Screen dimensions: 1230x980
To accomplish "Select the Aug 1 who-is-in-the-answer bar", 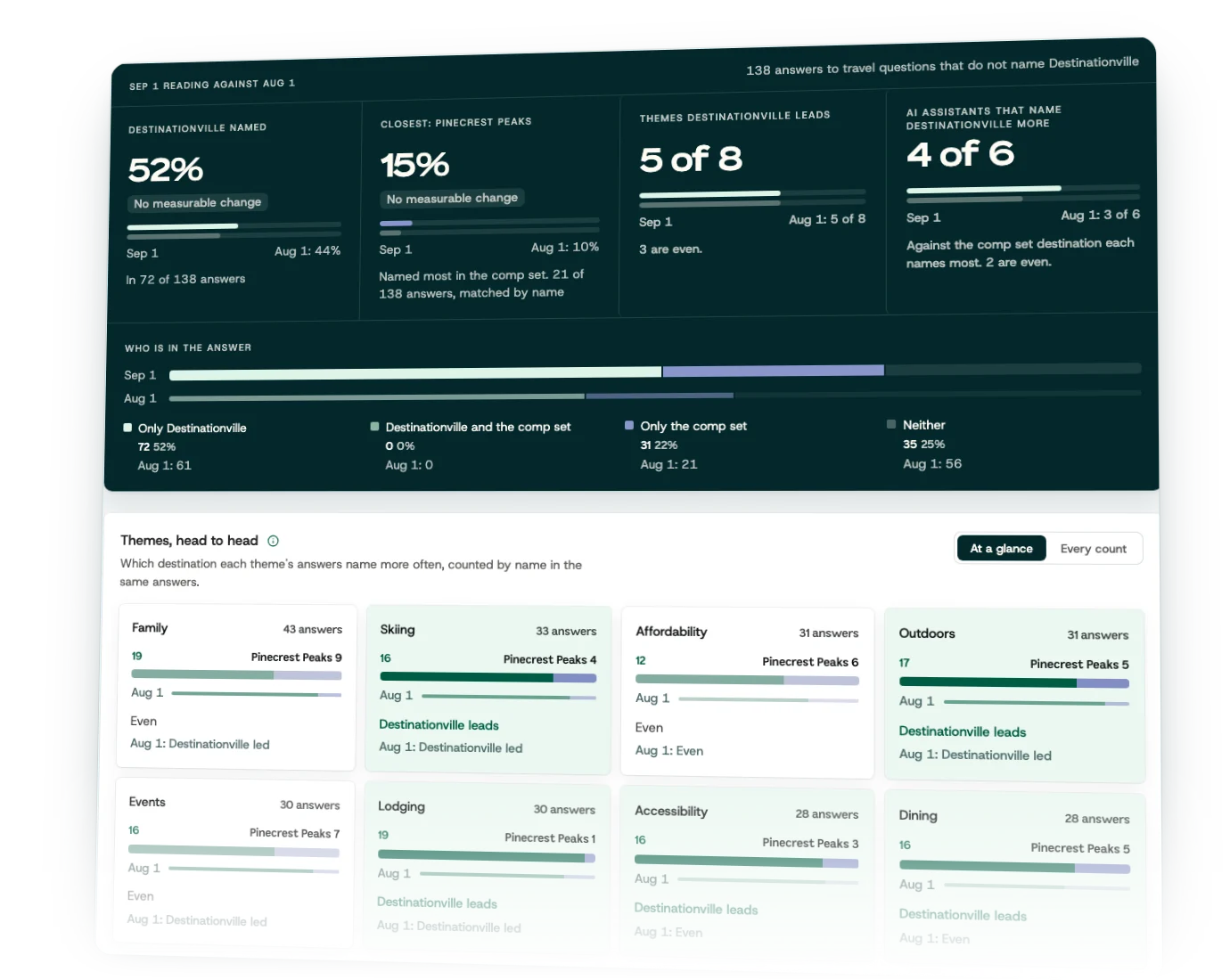I will click(x=655, y=395).
